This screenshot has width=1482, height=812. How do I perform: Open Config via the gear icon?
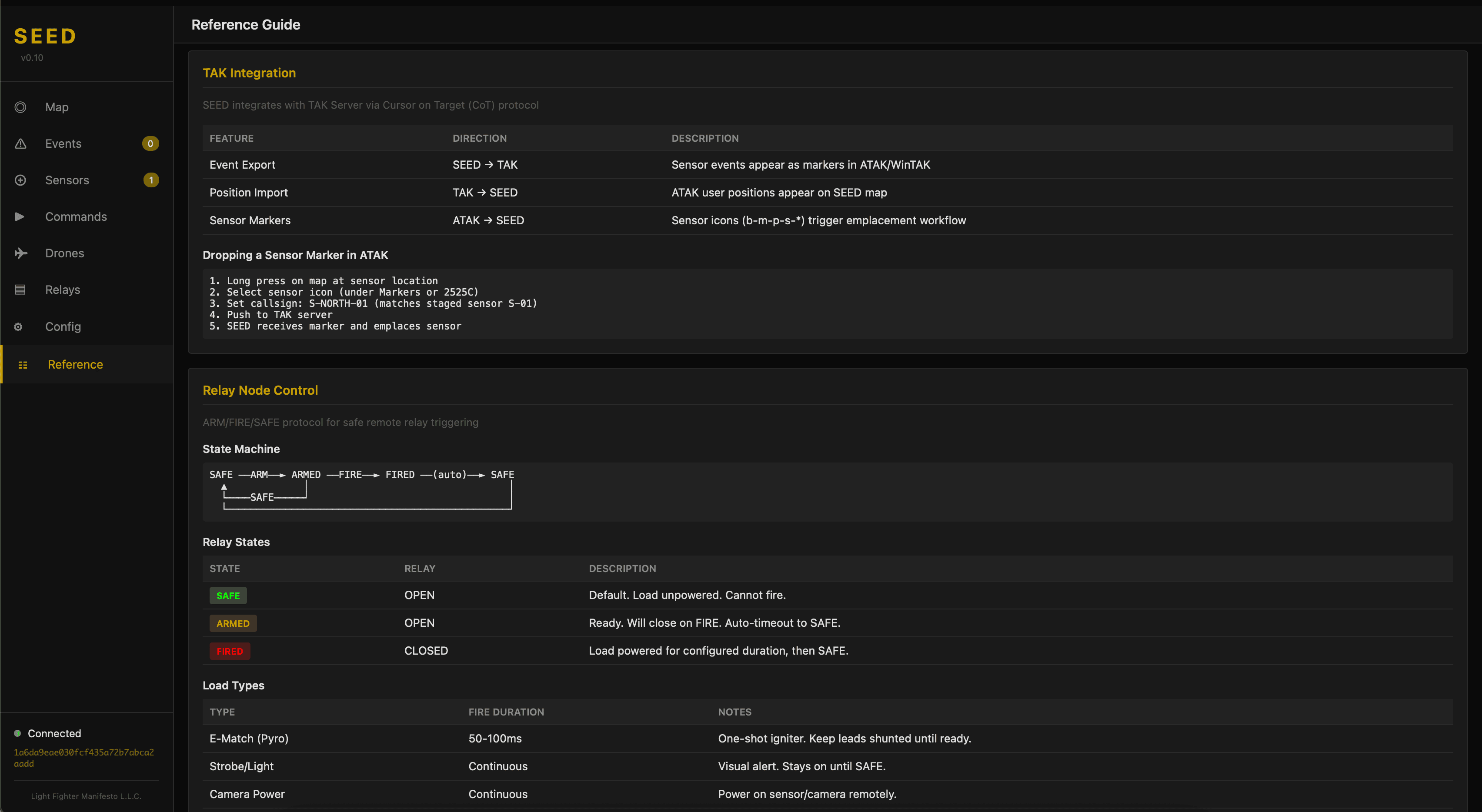pyautogui.click(x=17, y=326)
